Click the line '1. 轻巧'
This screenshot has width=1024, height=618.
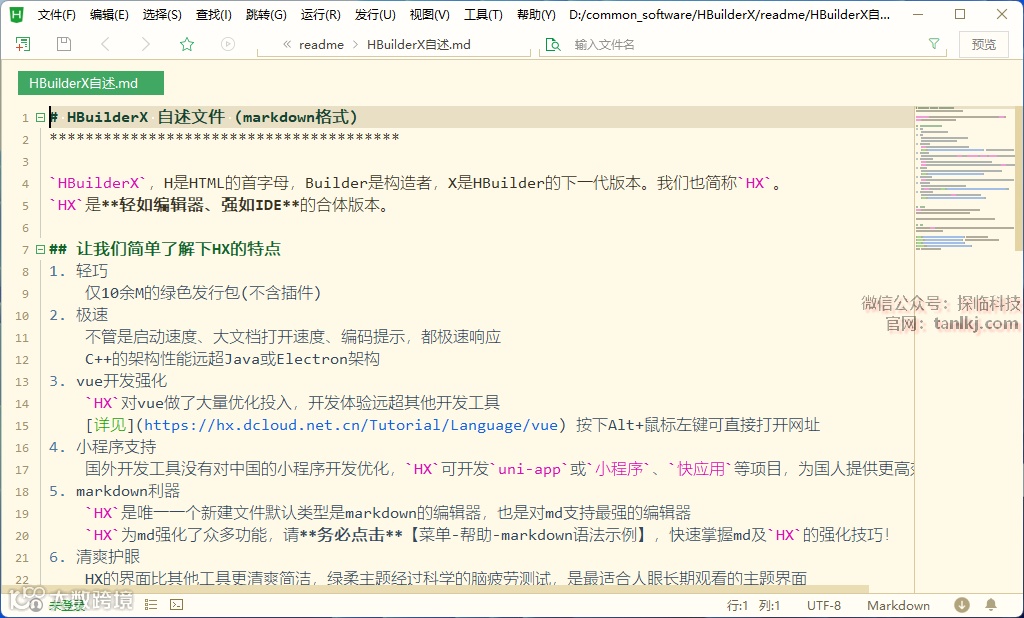pyautogui.click(x=78, y=271)
